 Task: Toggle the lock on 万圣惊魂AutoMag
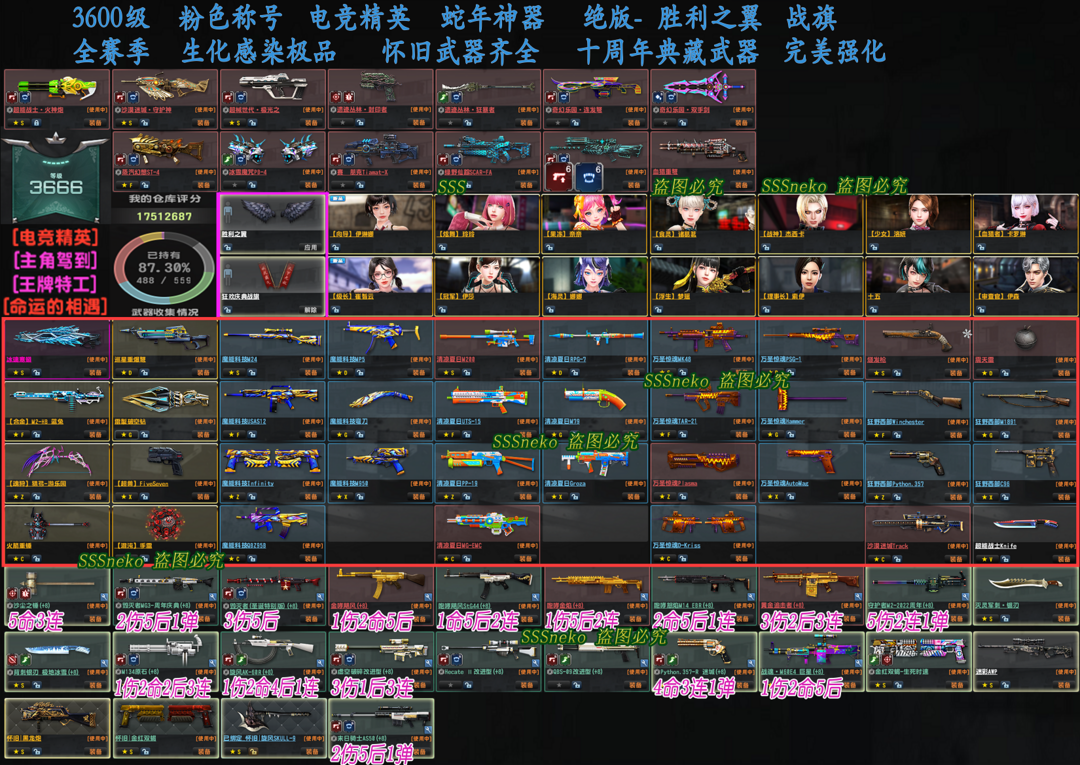click(x=789, y=496)
